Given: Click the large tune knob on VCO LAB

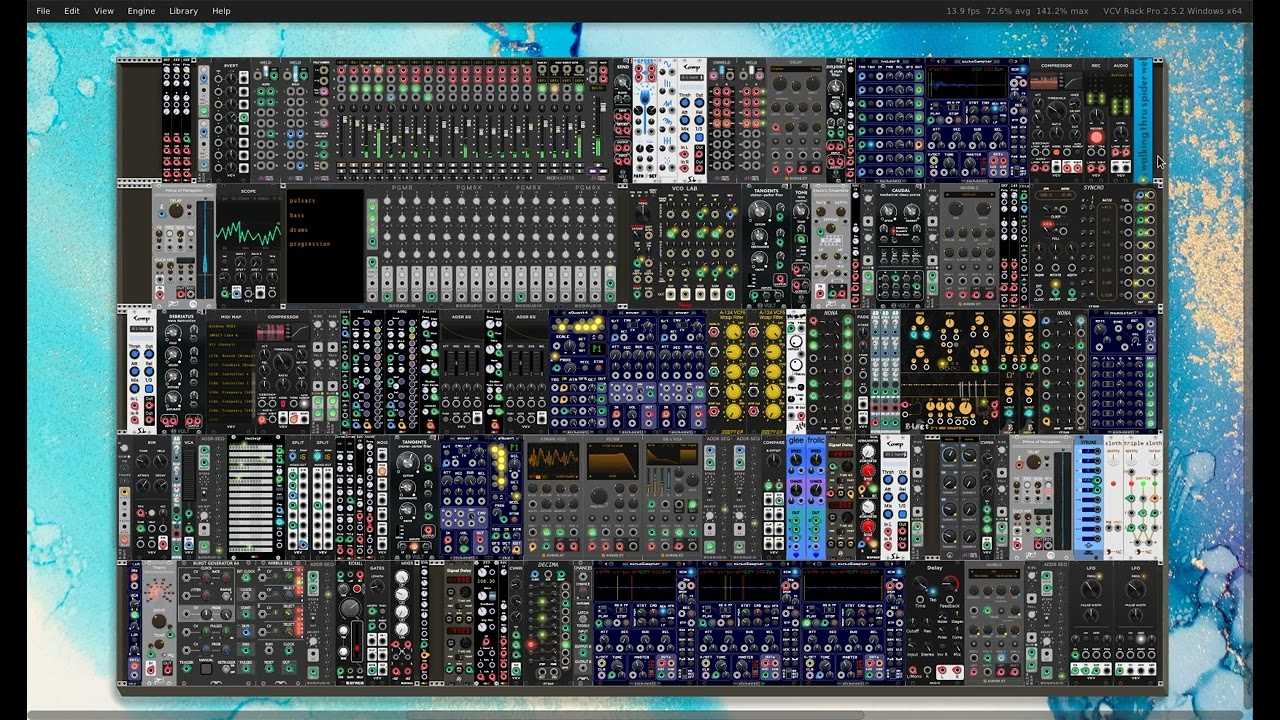Looking at the screenshot, I should (x=641, y=213).
